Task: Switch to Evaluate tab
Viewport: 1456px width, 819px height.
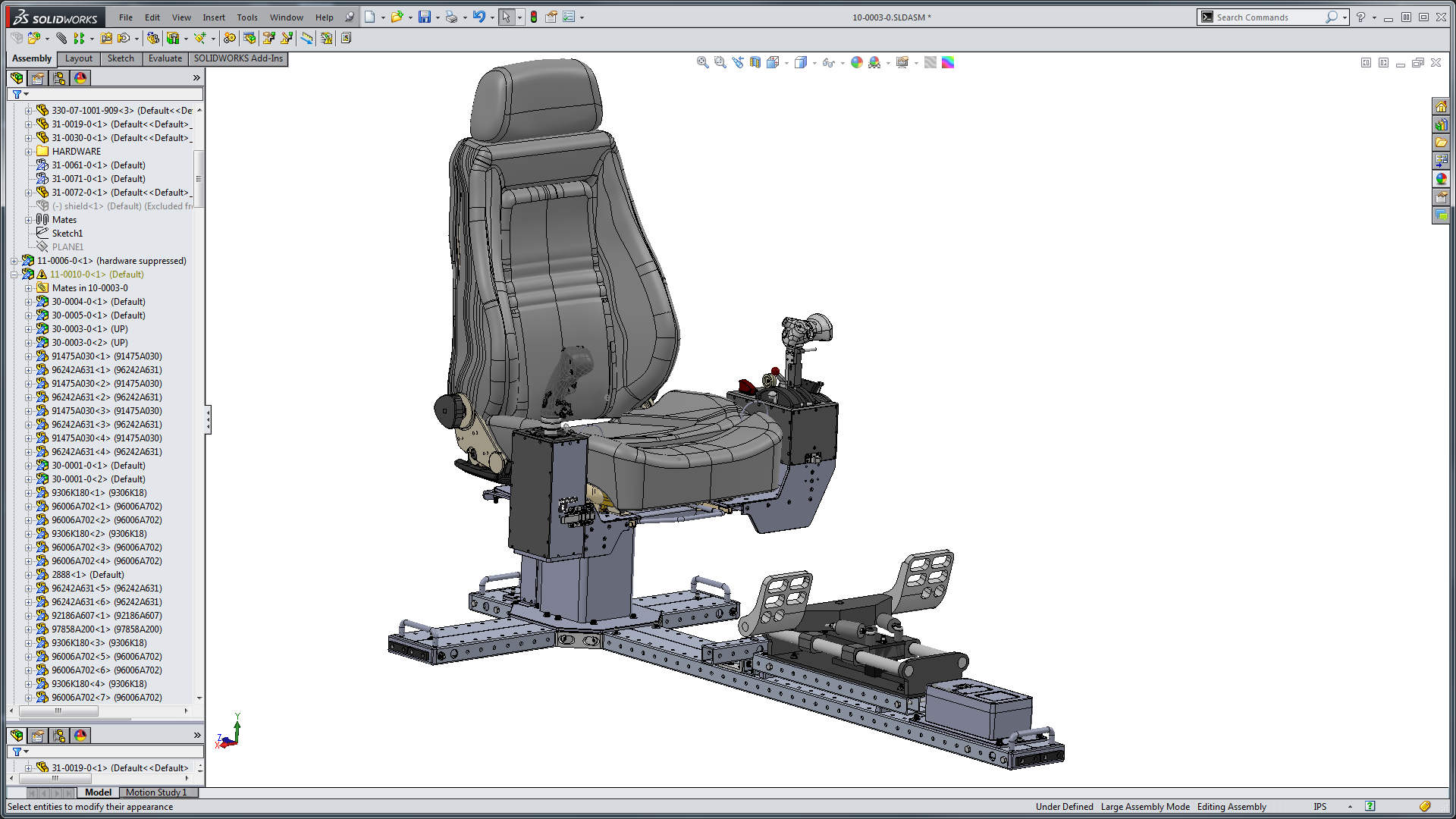Action: 165,58
